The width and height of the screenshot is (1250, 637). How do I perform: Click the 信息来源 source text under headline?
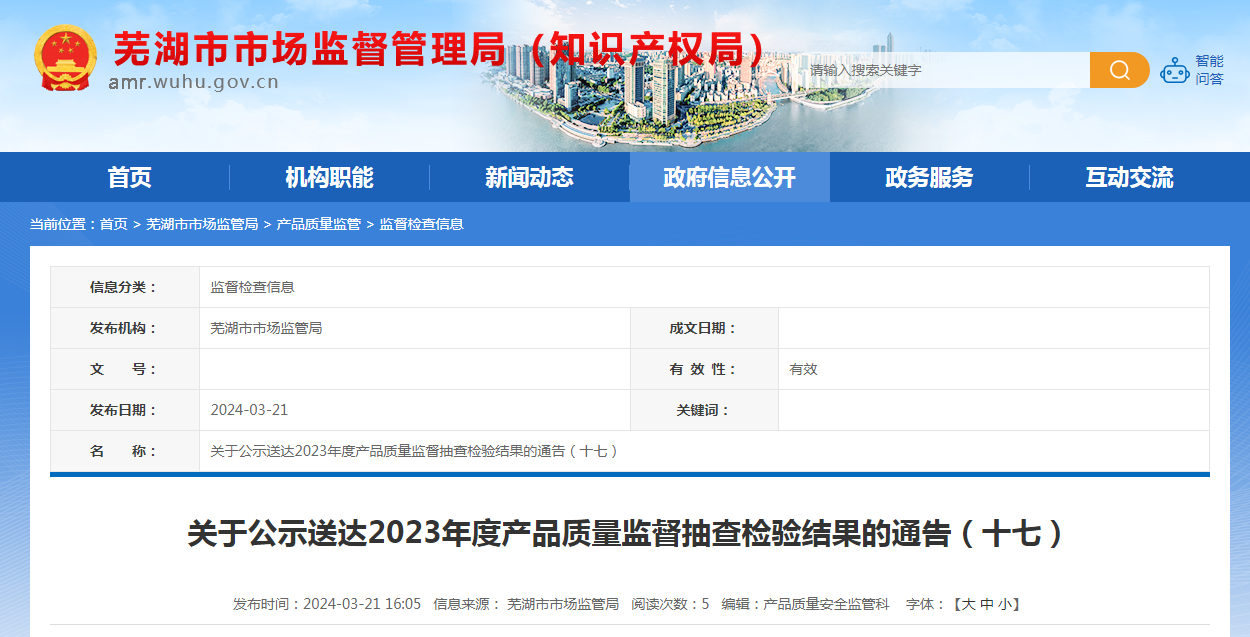[x=526, y=604]
